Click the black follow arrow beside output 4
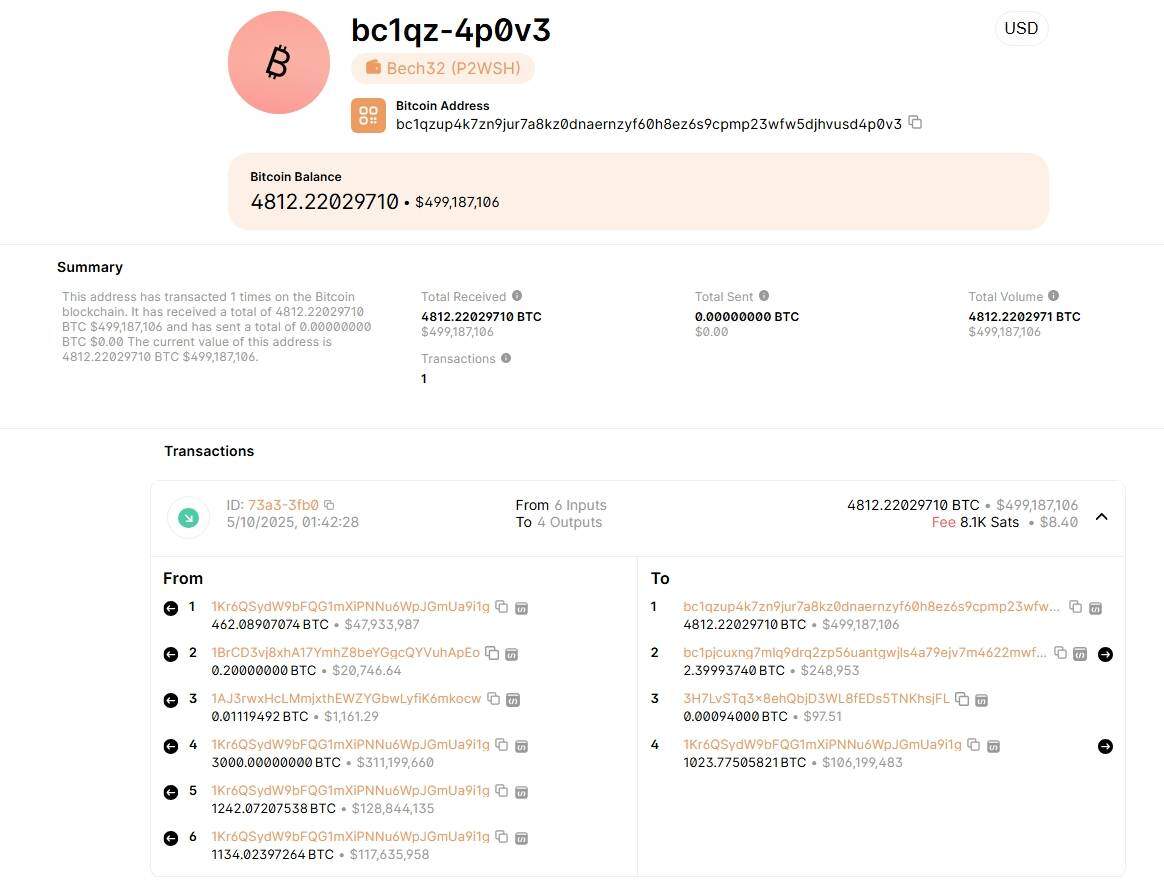 (x=1105, y=745)
